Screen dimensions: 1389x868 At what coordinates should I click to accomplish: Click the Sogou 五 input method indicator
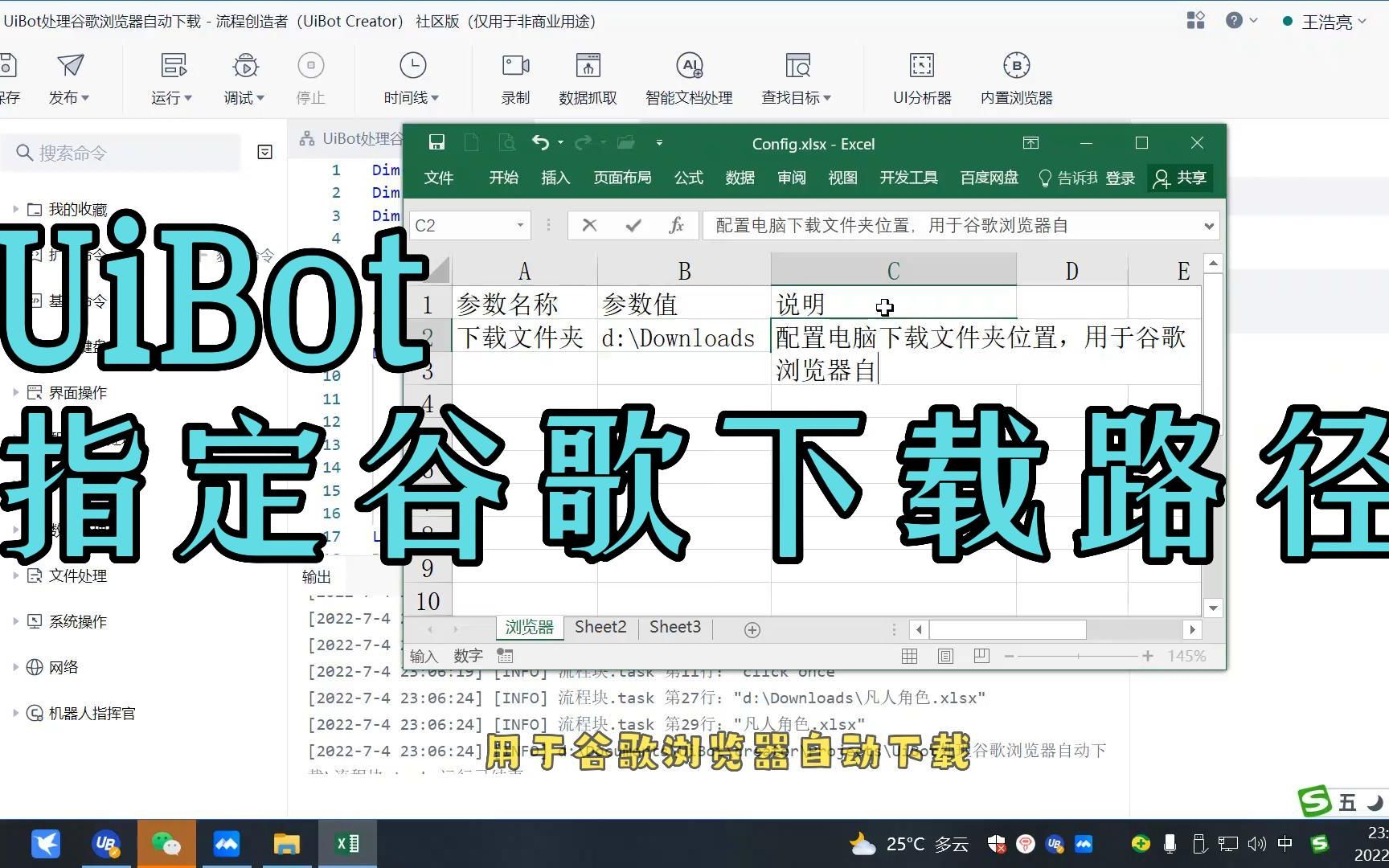point(1347,802)
